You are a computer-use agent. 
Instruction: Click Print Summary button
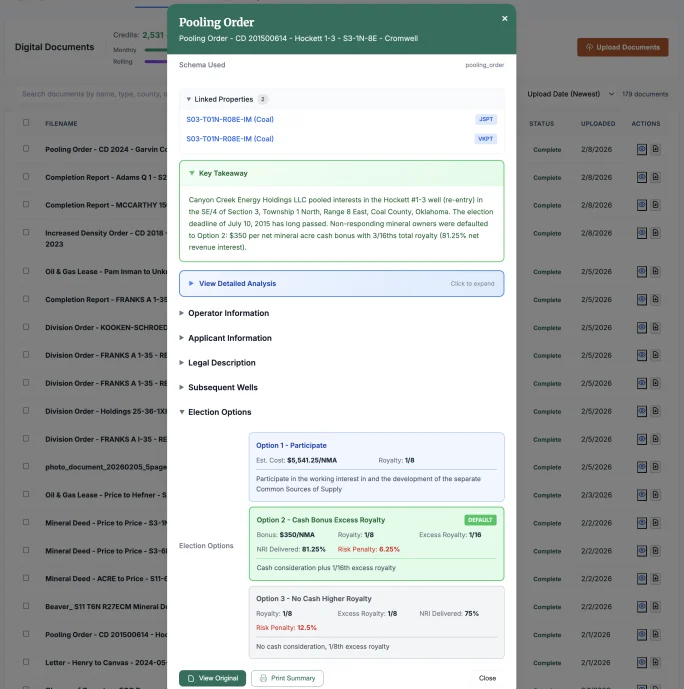coord(287,678)
